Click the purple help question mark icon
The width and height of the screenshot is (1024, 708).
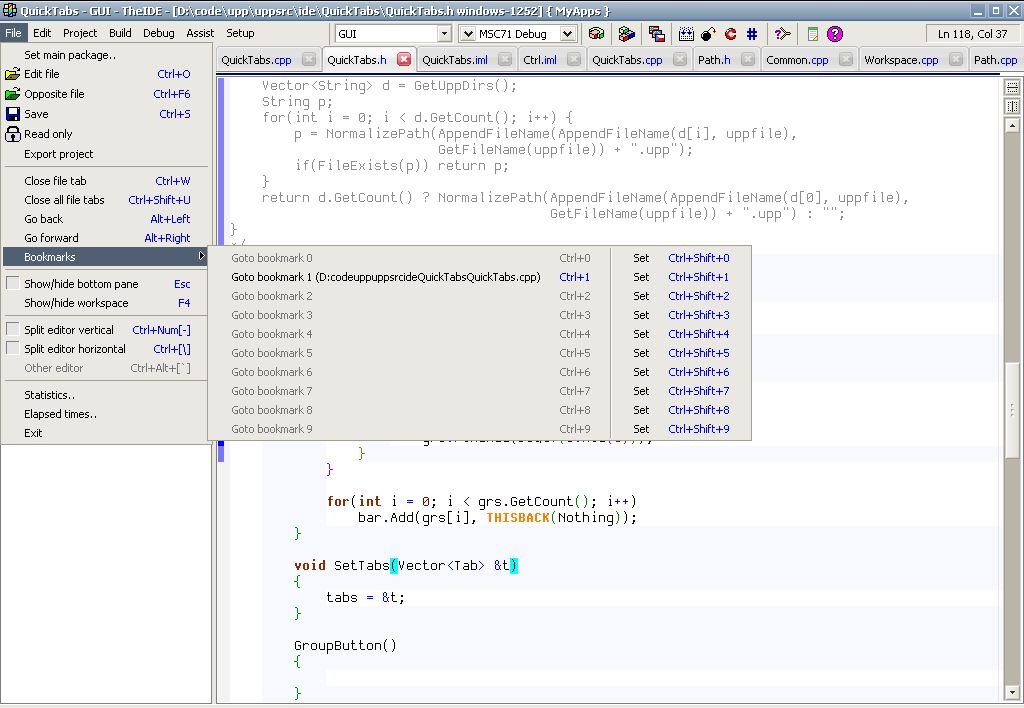pyautogui.click(x=835, y=33)
